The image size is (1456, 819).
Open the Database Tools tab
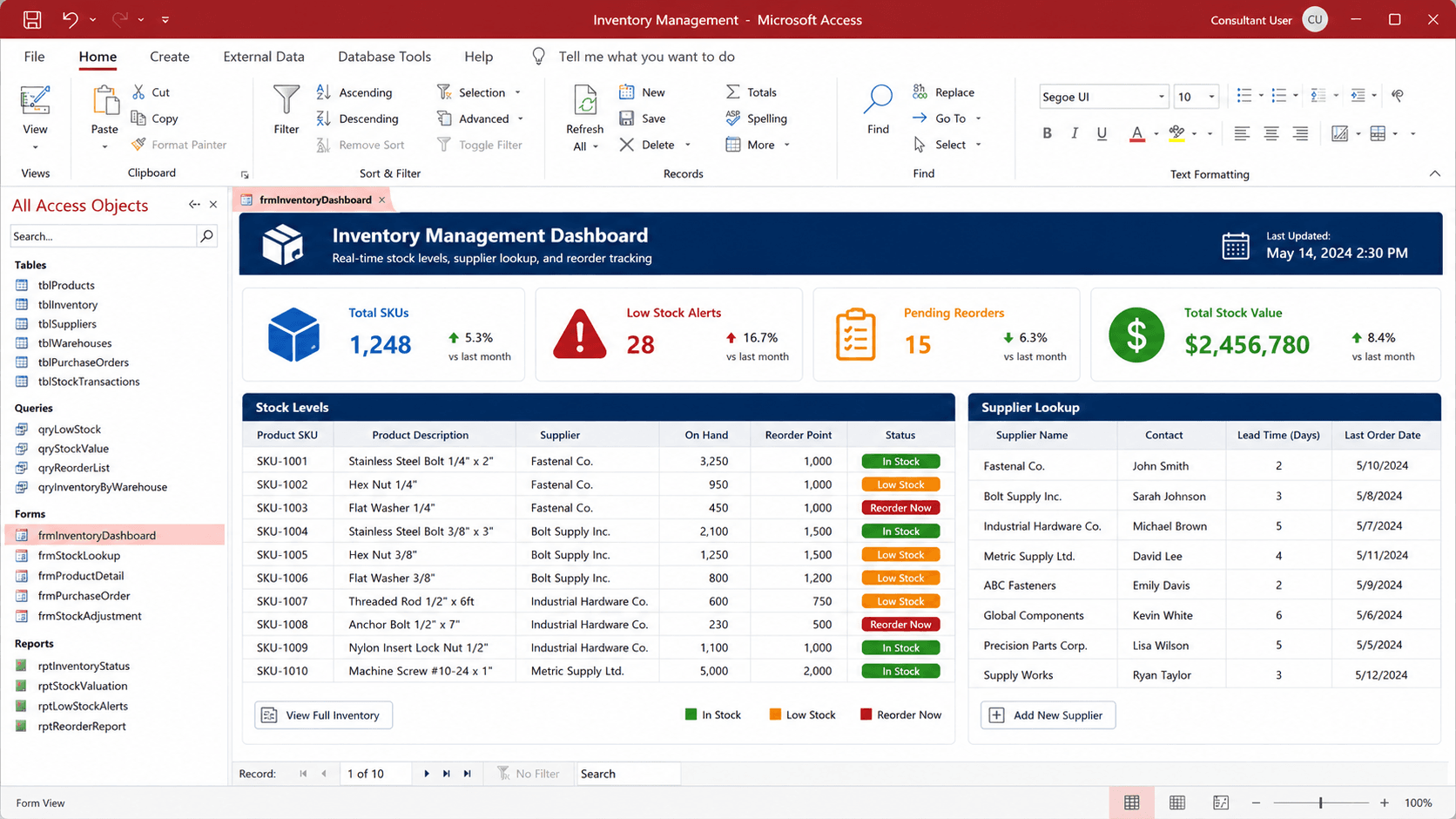[385, 57]
